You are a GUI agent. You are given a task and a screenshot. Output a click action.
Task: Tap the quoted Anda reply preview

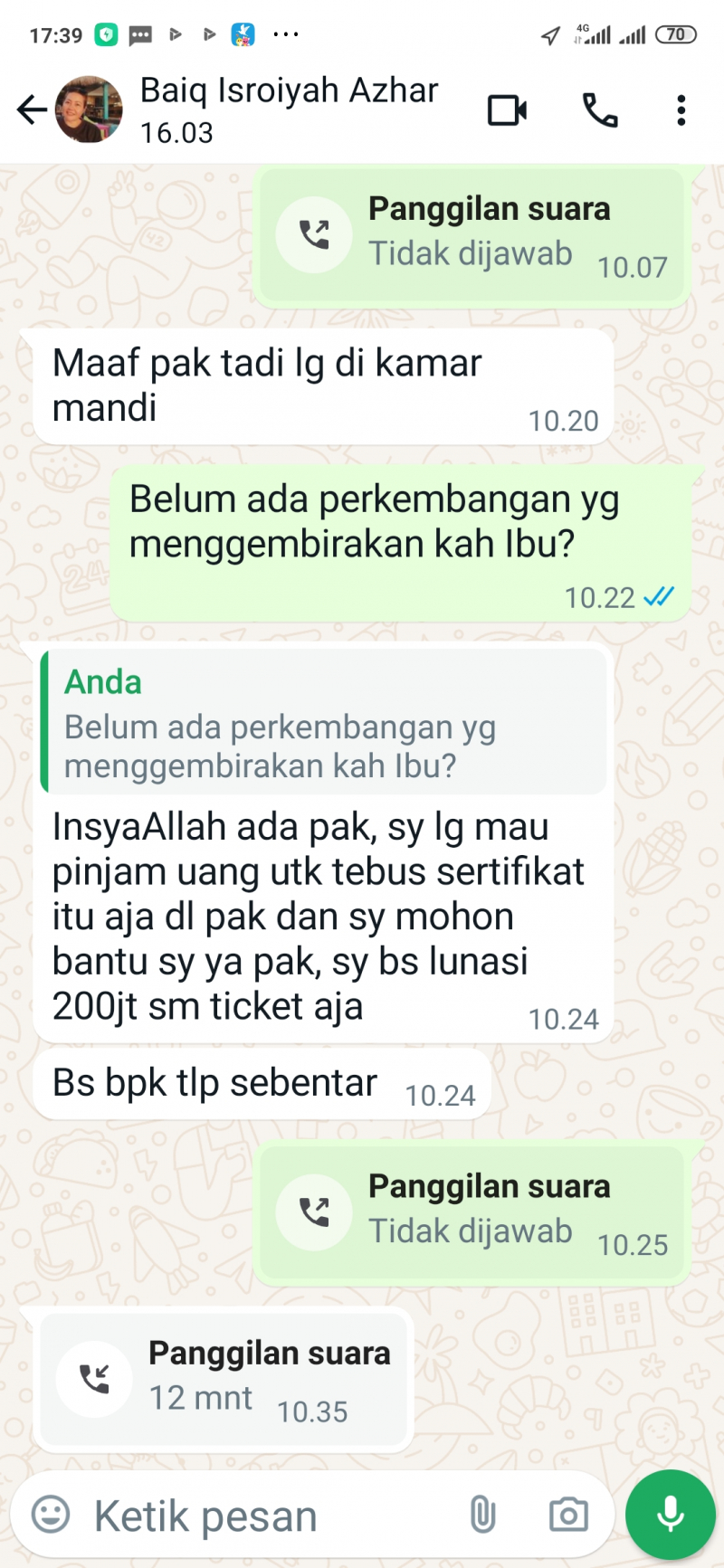click(x=324, y=721)
